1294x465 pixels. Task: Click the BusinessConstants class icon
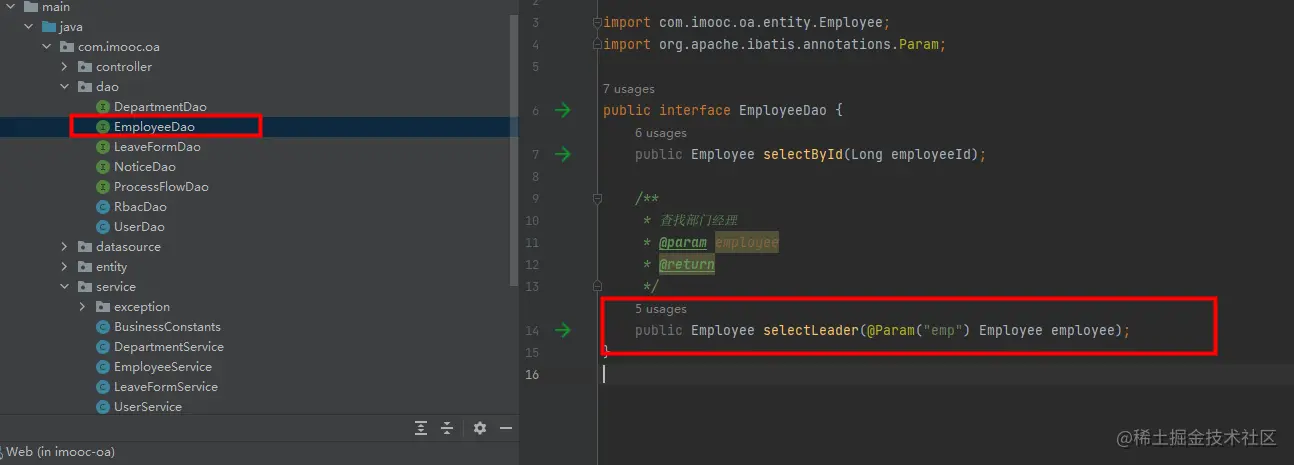102,327
